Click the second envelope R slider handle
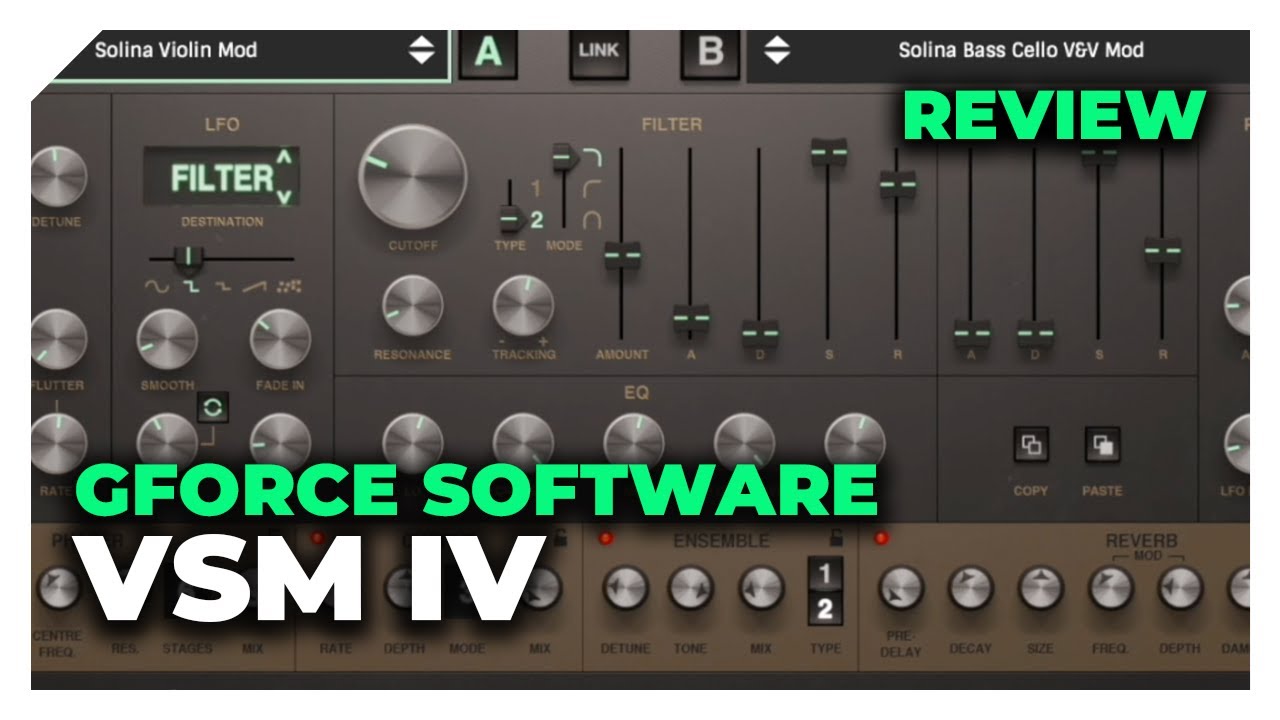Image resolution: width=1280 pixels, height=720 pixels. click(1163, 249)
